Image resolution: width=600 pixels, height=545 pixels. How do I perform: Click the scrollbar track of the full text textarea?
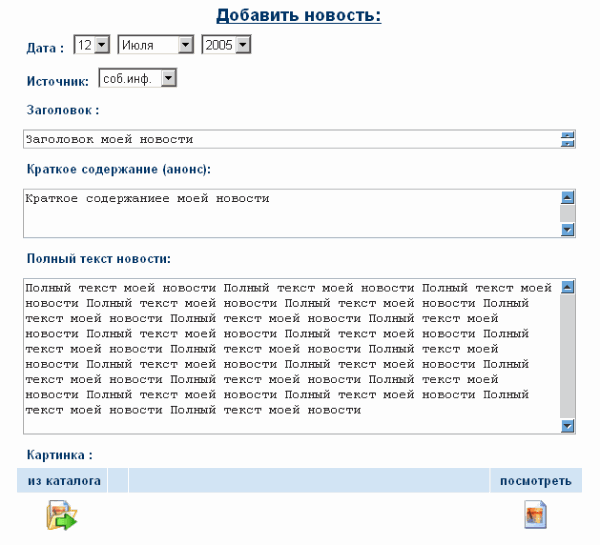(567, 356)
